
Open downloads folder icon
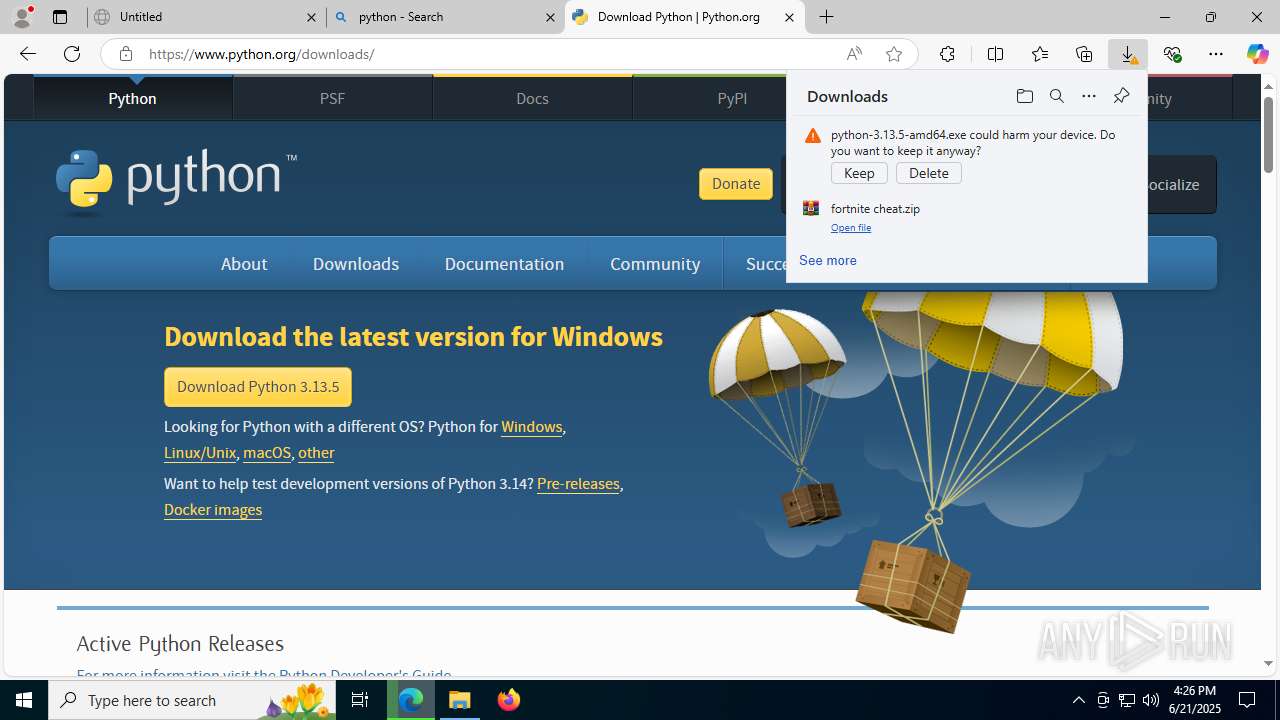(x=1024, y=96)
